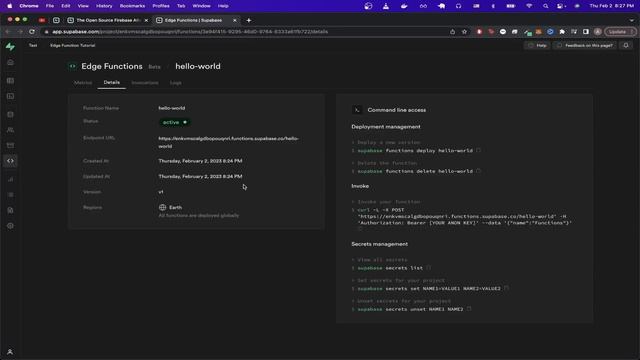Bookmark page with the star icon
The height and width of the screenshot is (360, 640).
(x=464, y=32)
